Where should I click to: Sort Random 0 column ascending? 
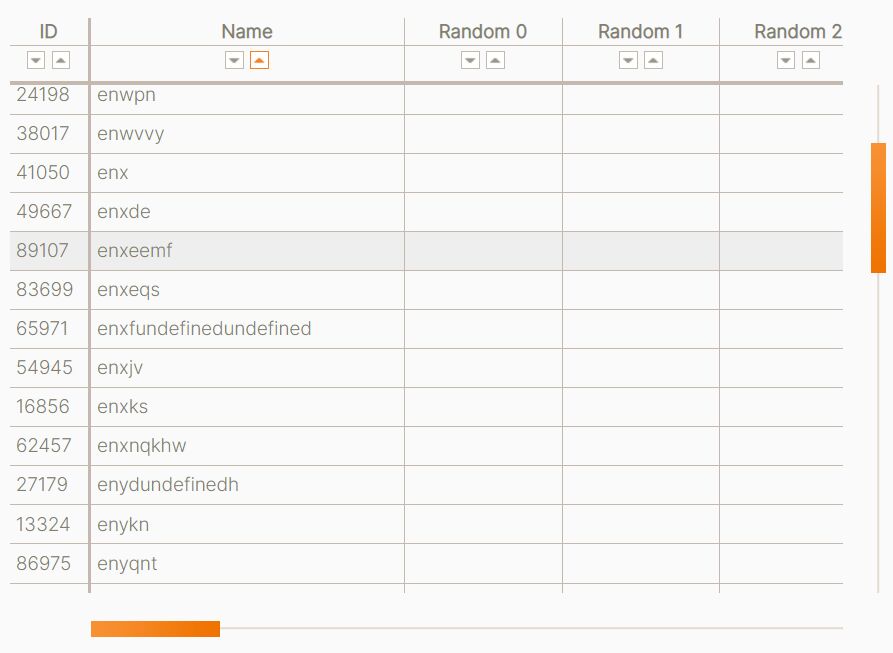(x=495, y=60)
